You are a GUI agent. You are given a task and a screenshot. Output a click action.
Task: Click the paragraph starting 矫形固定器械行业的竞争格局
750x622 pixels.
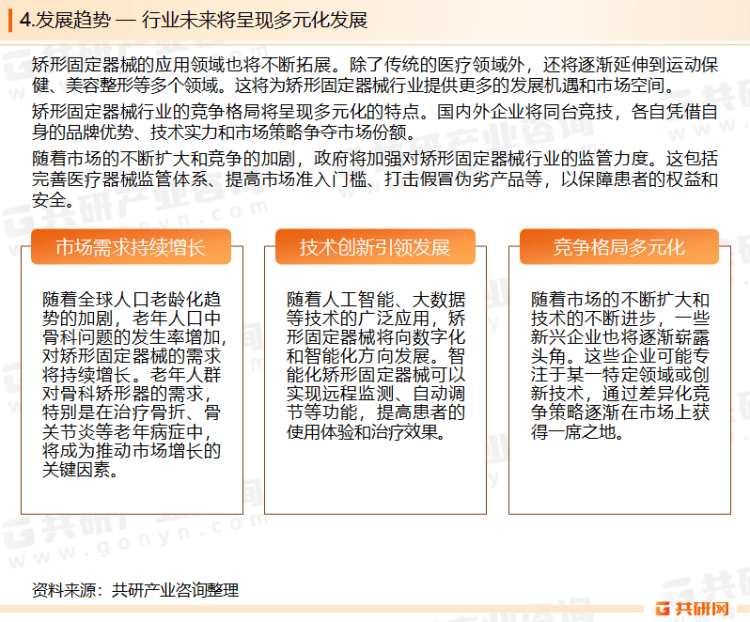point(375,122)
